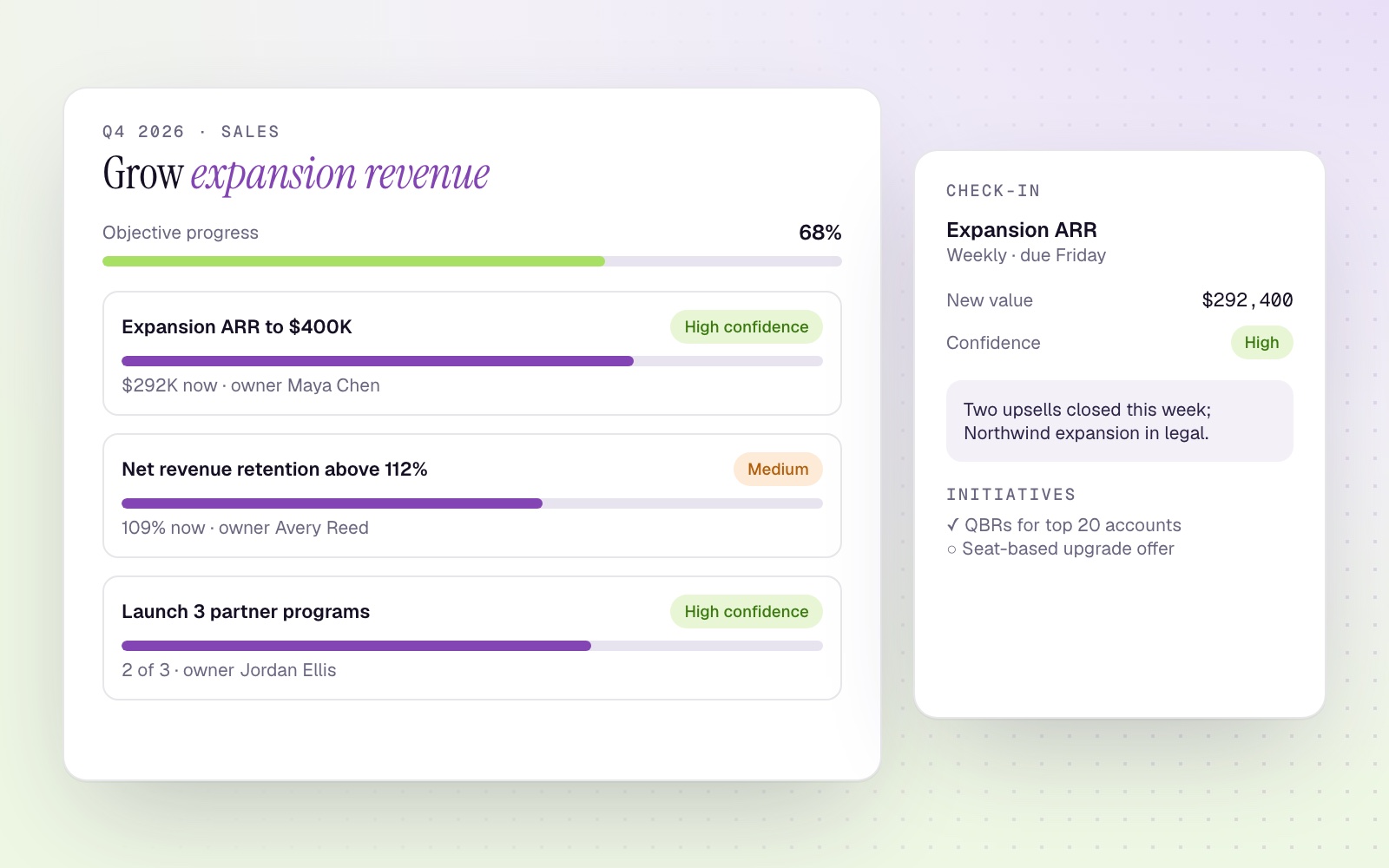Click the green Objective progress bar
The image size is (1389, 868).
pos(472,261)
